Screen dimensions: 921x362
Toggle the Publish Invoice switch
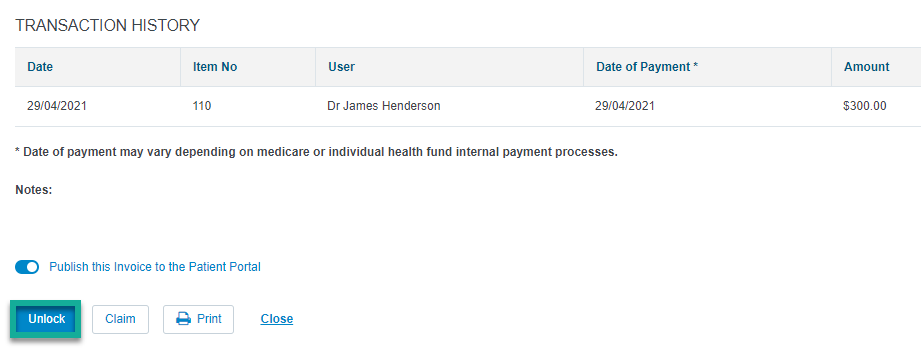(27, 267)
